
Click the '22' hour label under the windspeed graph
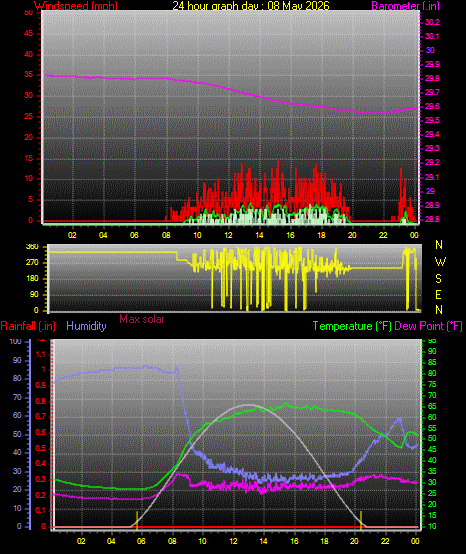383,235
